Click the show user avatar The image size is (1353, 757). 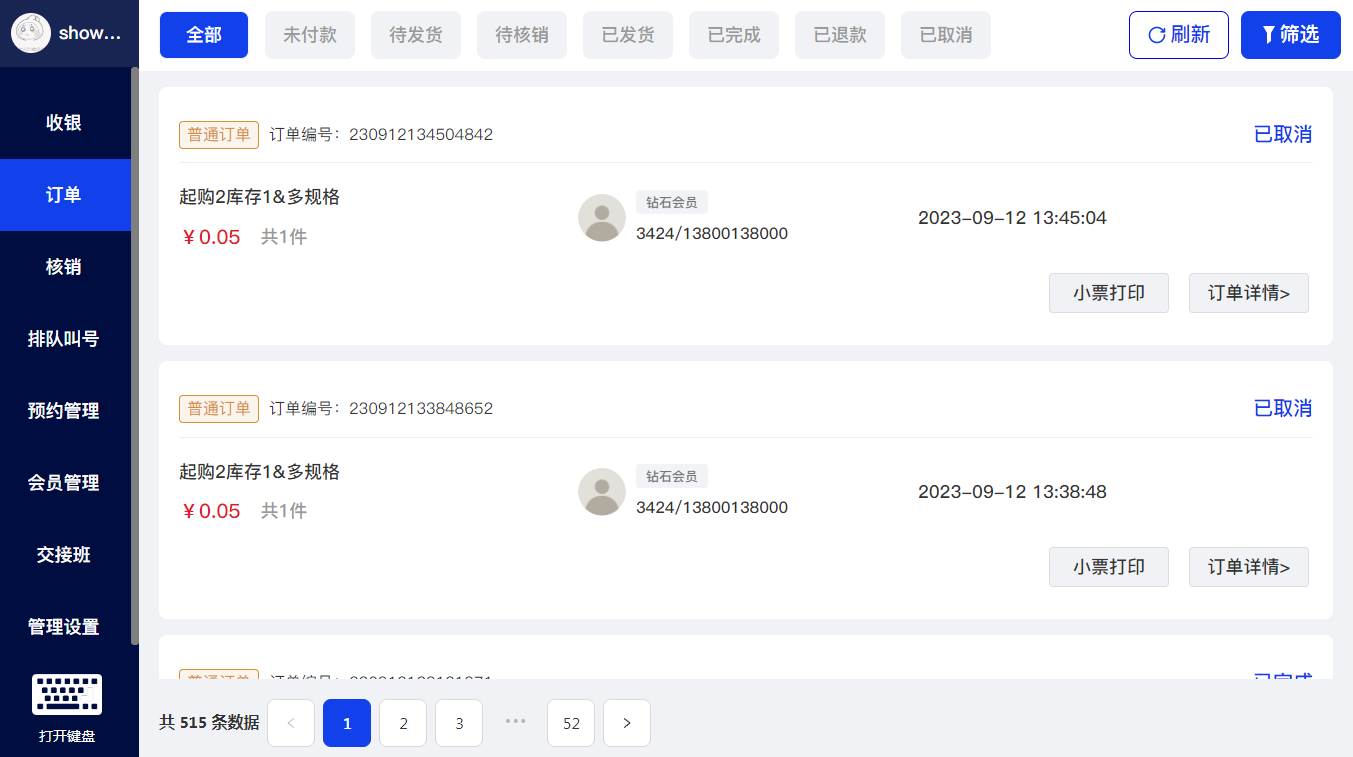[x=31, y=32]
